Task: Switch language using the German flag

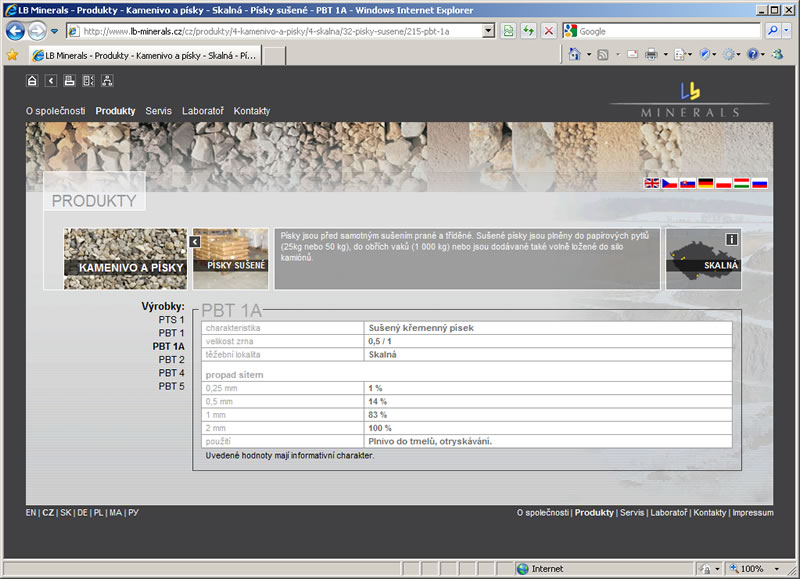Action: tap(706, 183)
